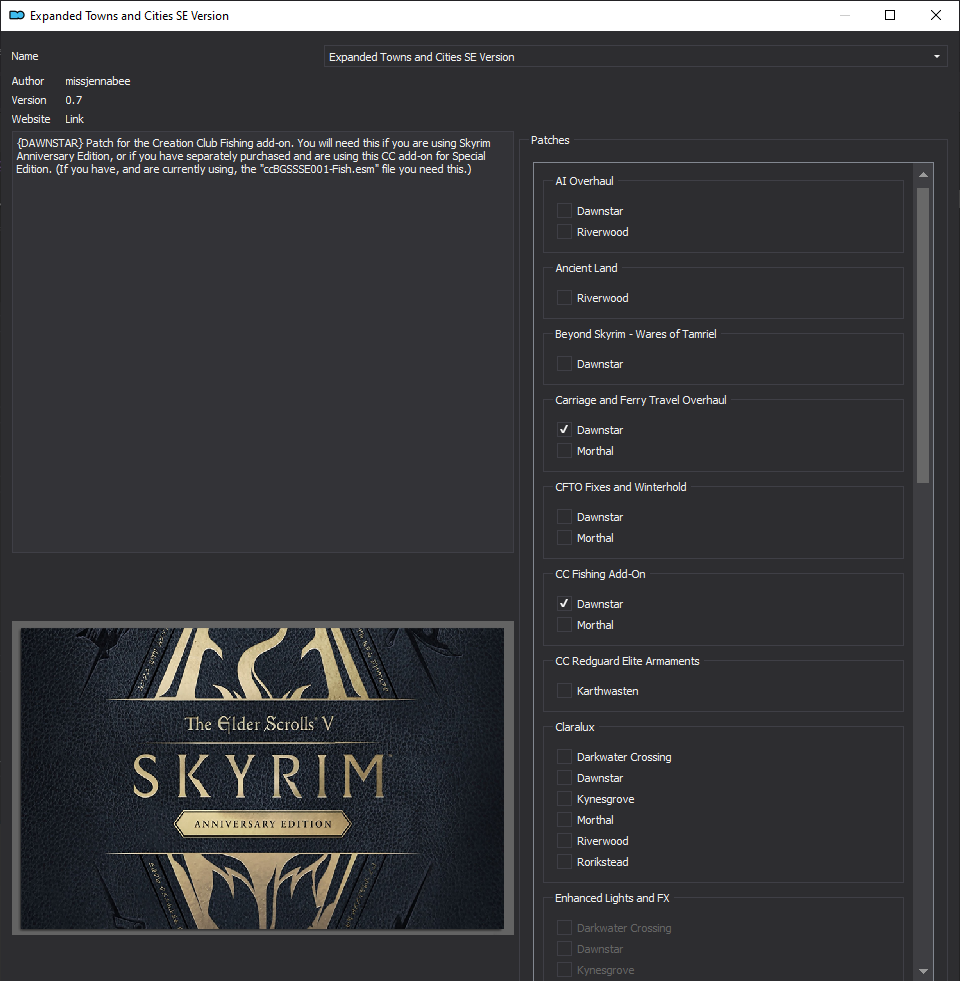
Task: Check CFTO Fixes and Winterhold Morthal
Action: [564, 537]
